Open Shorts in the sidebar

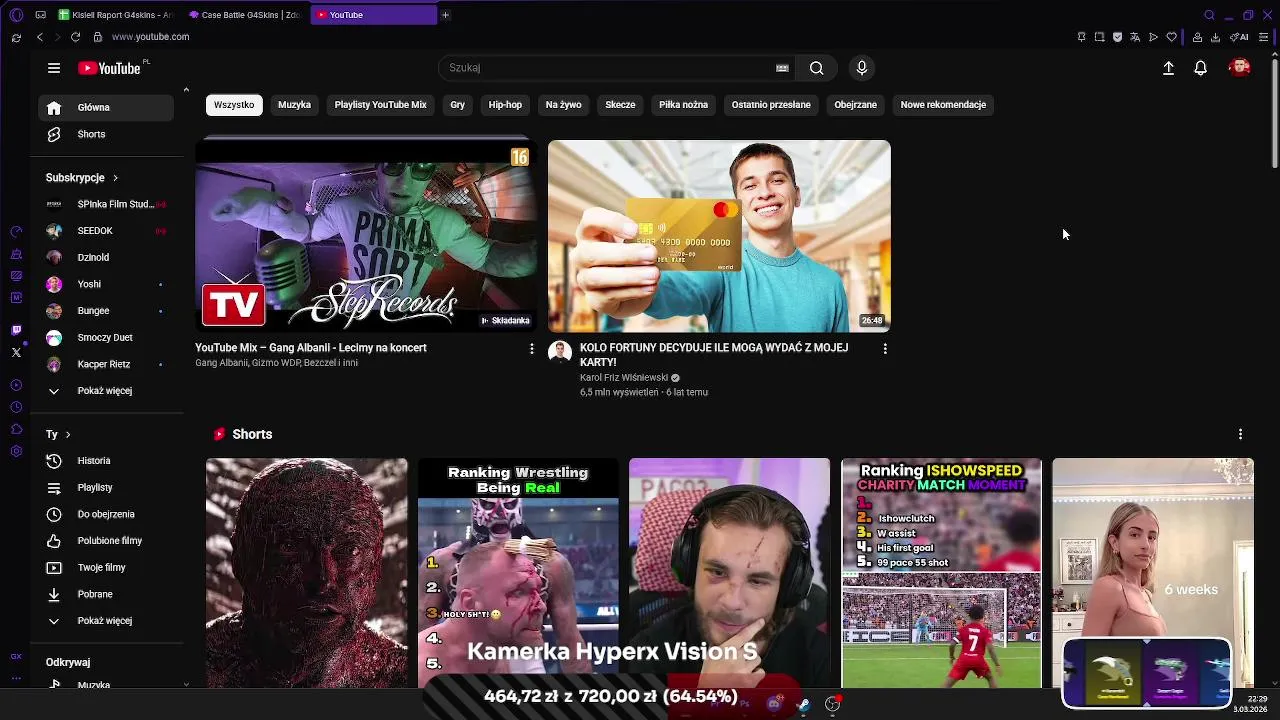click(106, 134)
